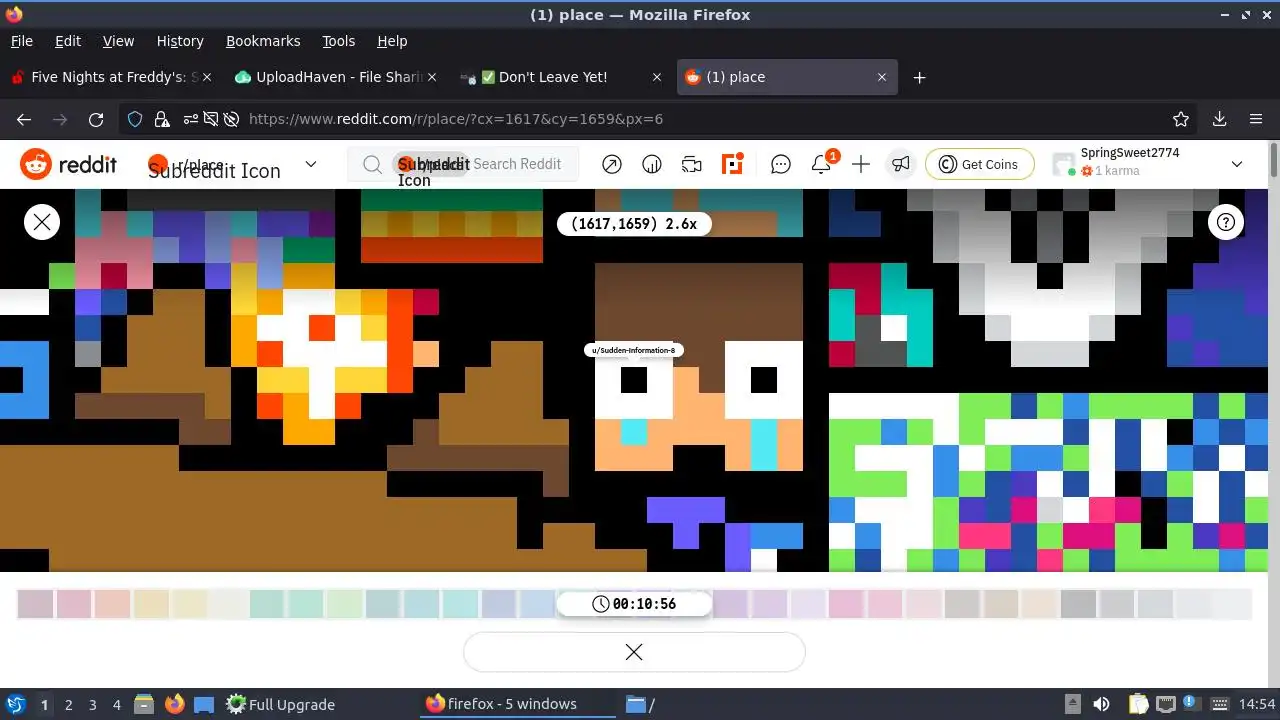1280x720 pixels.
Task: Close the Five Nights at Freddy's tab
Action: pos(206,77)
